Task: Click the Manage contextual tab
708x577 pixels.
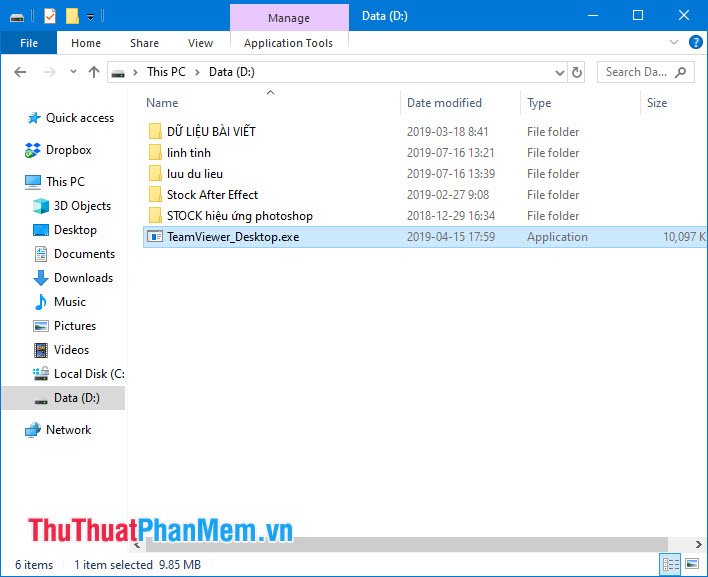Action: [x=289, y=18]
